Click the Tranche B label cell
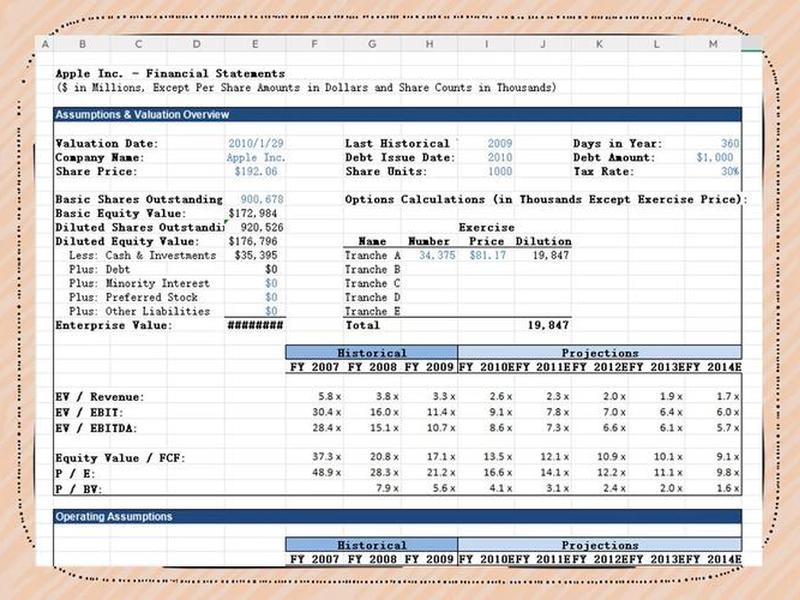 pyautogui.click(x=372, y=269)
